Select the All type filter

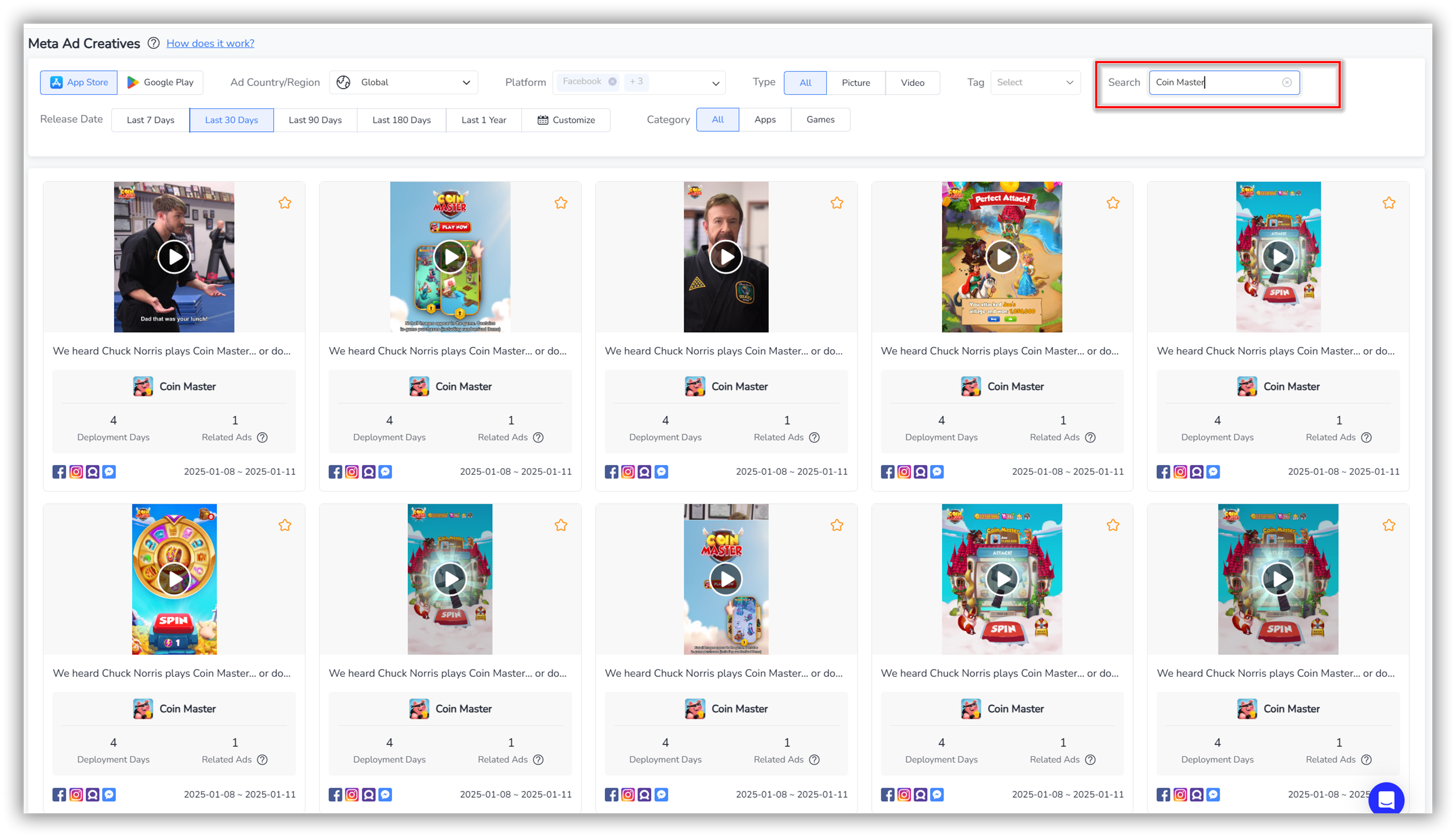coord(805,83)
